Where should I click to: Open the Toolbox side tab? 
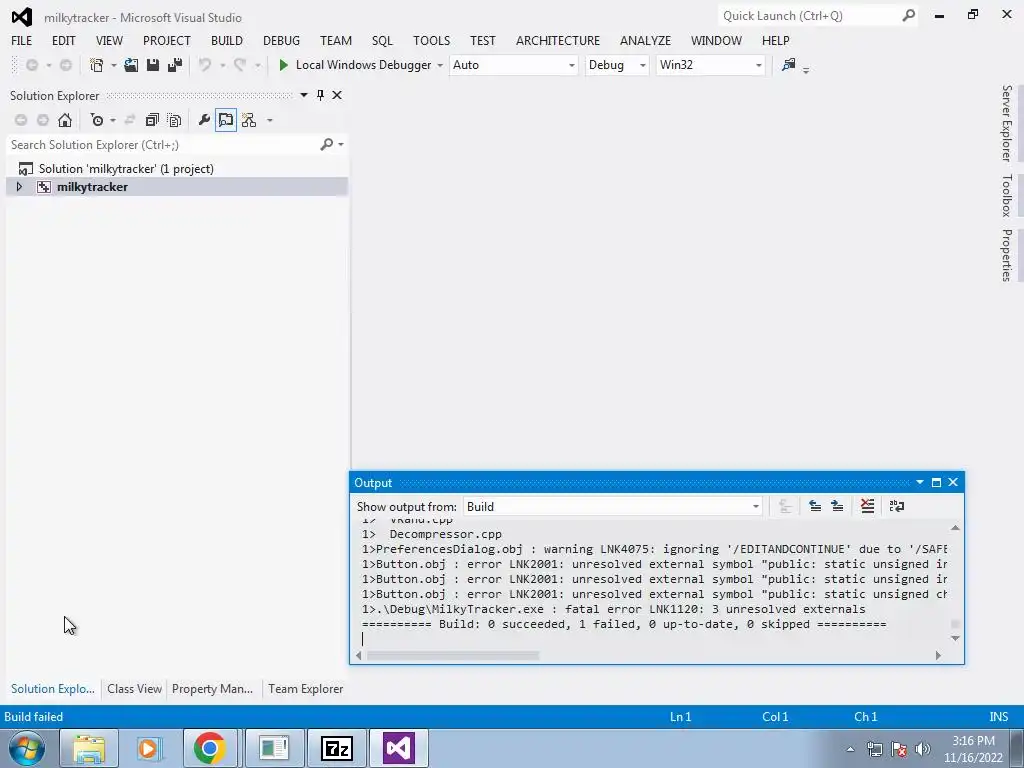tap(1007, 195)
